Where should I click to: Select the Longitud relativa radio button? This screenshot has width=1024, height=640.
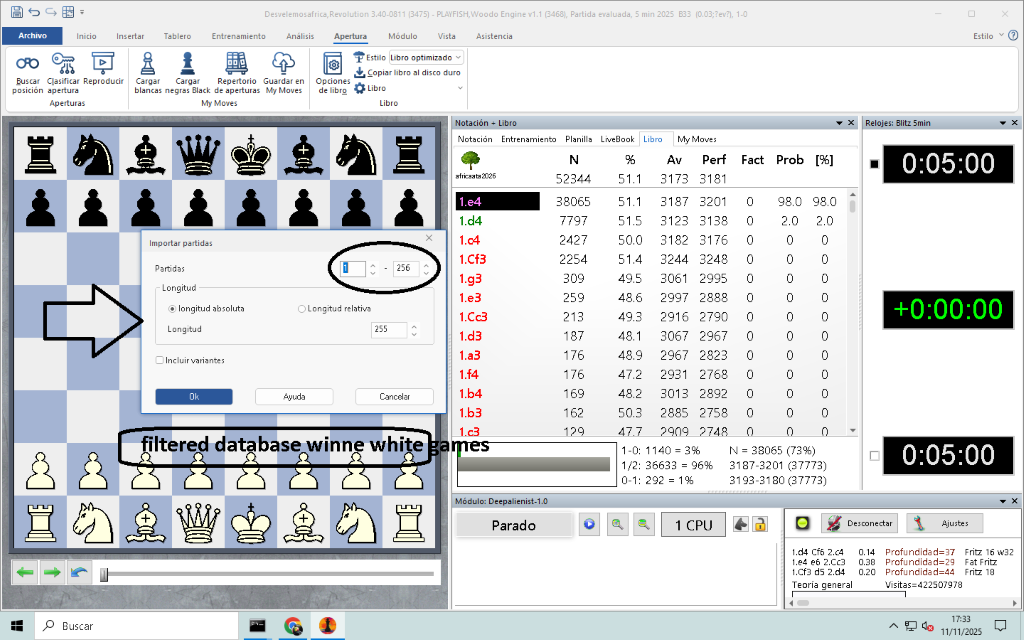302,309
